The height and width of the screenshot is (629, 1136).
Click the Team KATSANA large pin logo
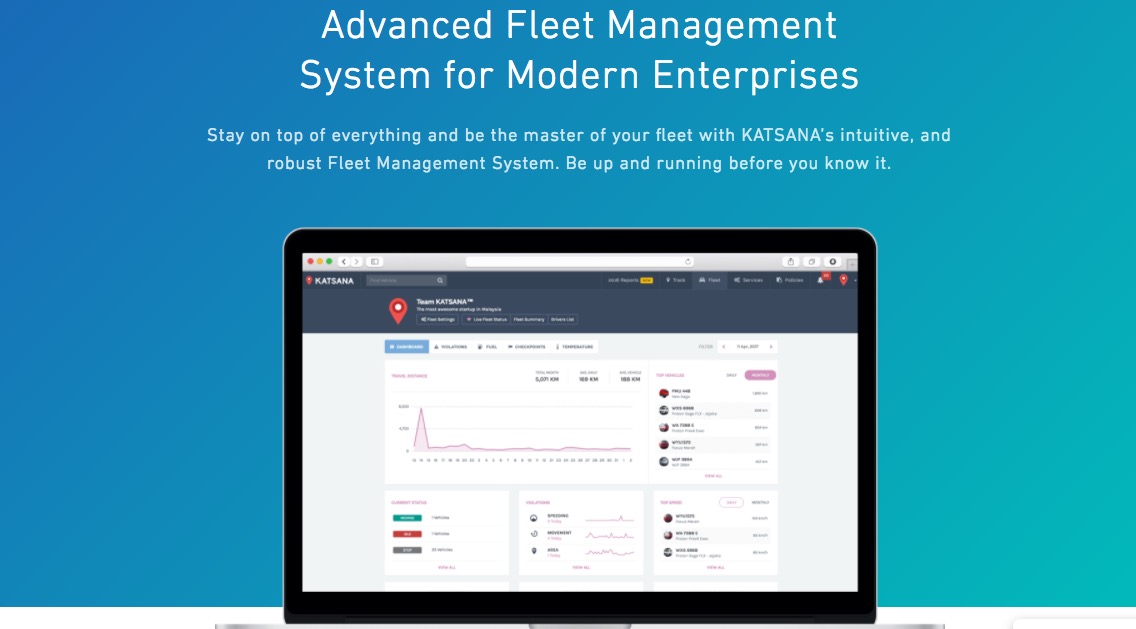(398, 310)
